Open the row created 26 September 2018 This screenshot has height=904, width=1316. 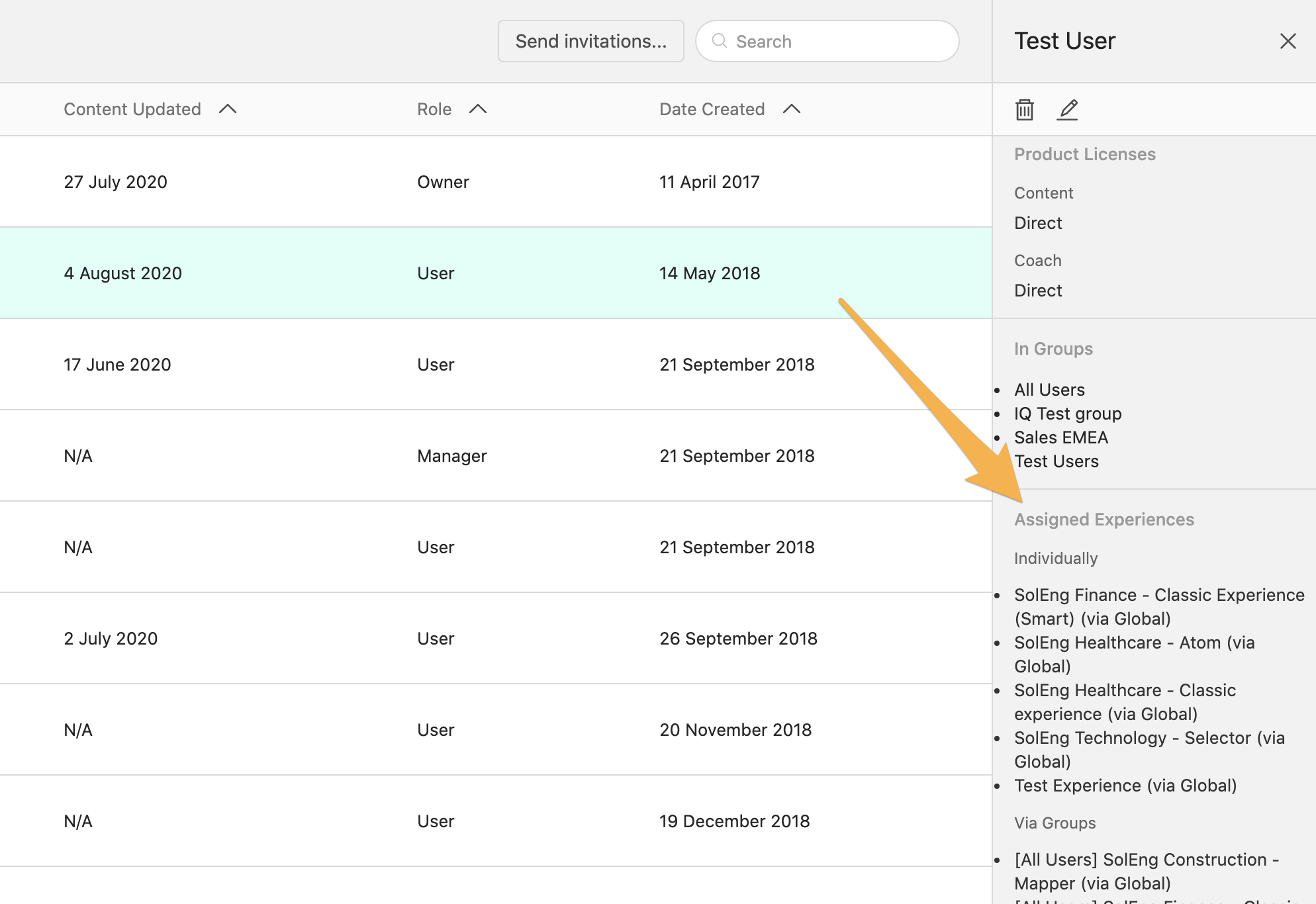click(x=496, y=639)
